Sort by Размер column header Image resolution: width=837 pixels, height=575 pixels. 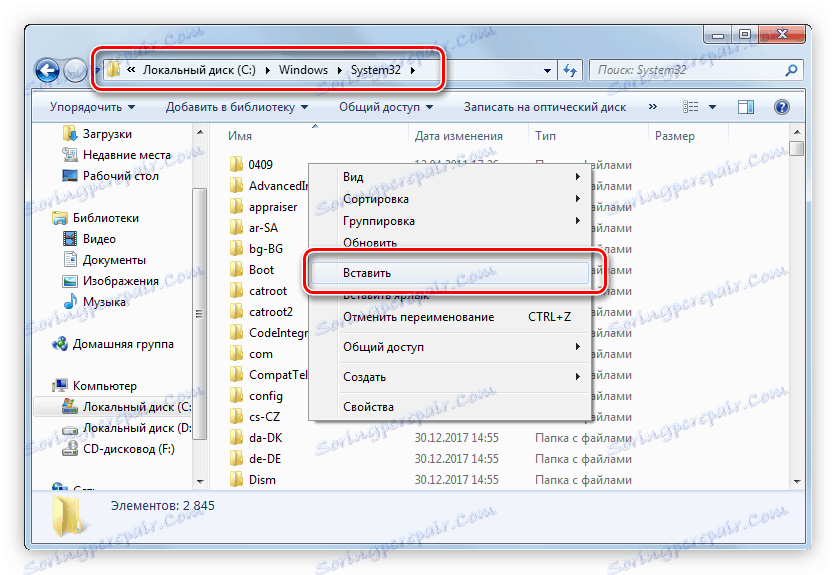[689, 136]
